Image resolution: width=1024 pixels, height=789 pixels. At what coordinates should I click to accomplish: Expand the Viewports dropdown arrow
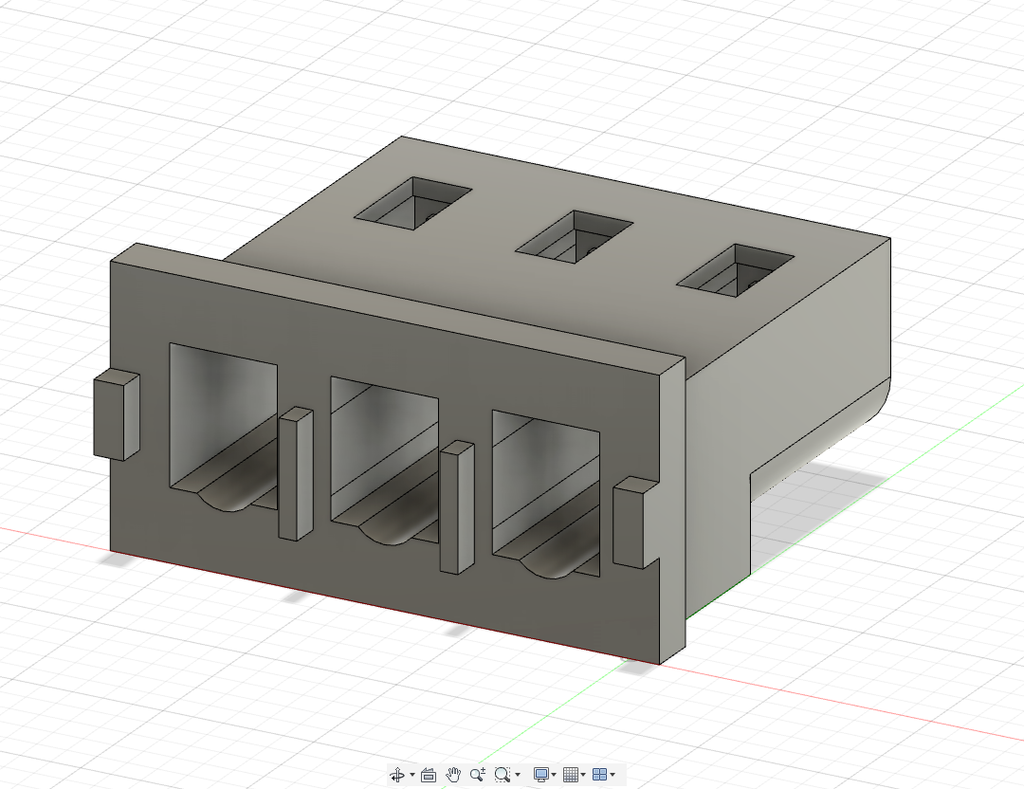613,773
